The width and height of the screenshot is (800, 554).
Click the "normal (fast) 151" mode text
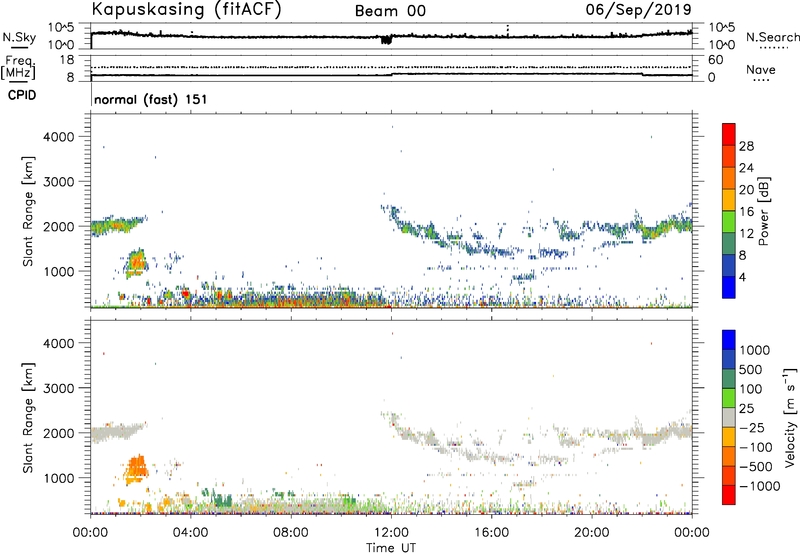pyautogui.click(x=151, y=99)
